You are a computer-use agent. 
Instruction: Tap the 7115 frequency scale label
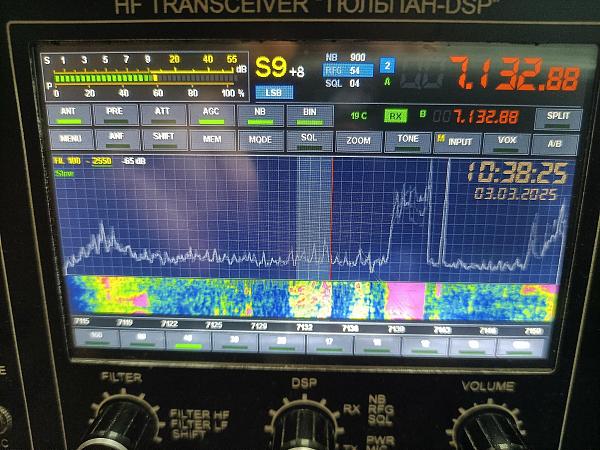coord(82,321)
